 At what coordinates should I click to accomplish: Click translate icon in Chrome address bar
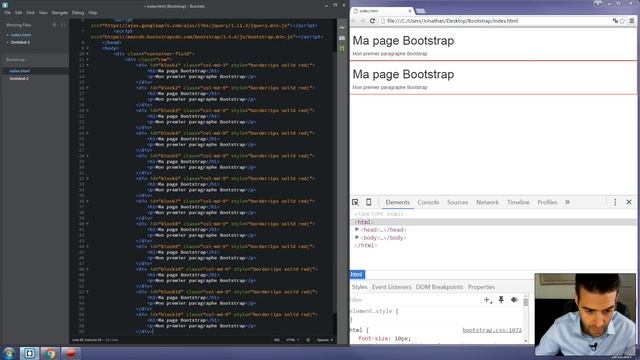pos(615,21)
